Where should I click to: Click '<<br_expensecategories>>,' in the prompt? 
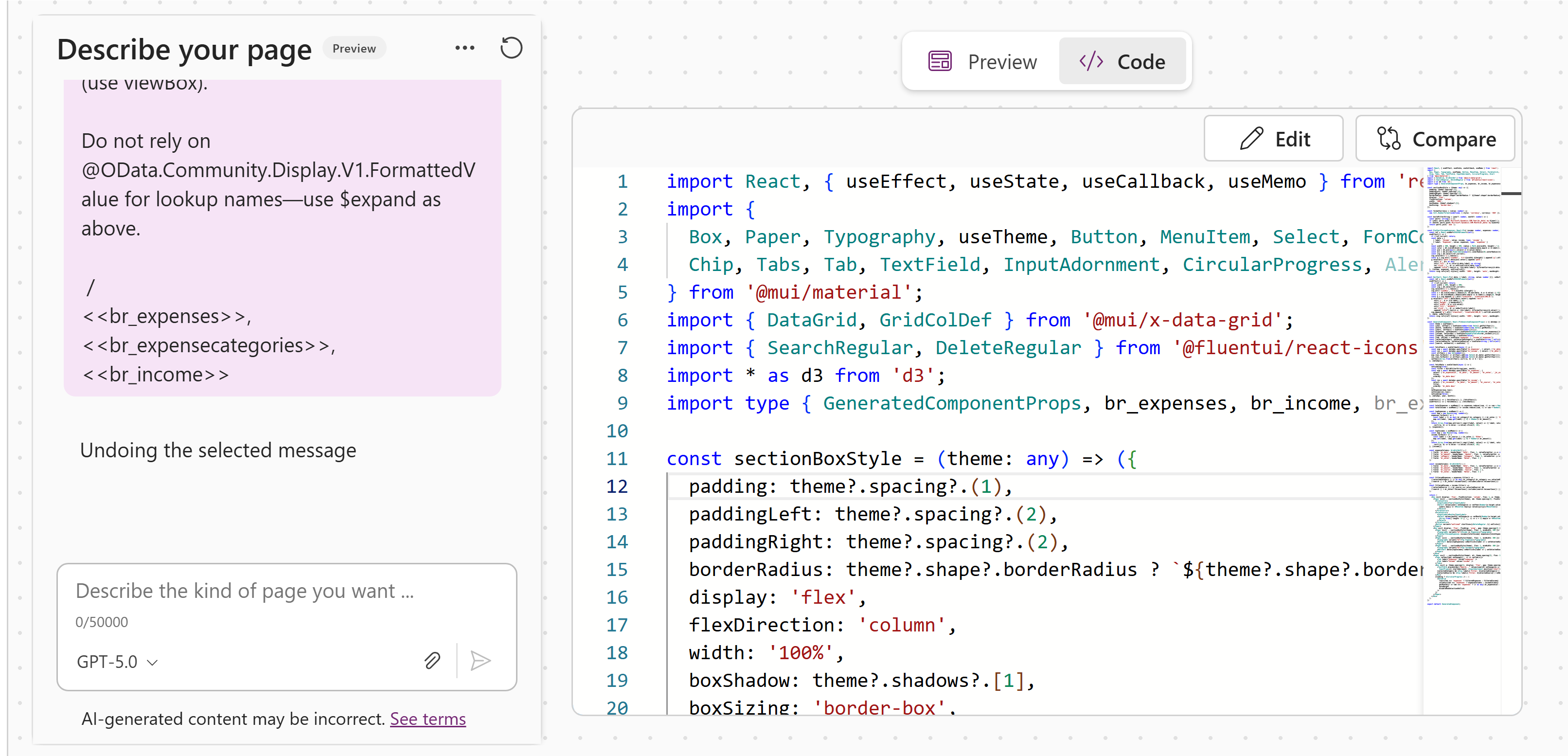pos(209,346)
